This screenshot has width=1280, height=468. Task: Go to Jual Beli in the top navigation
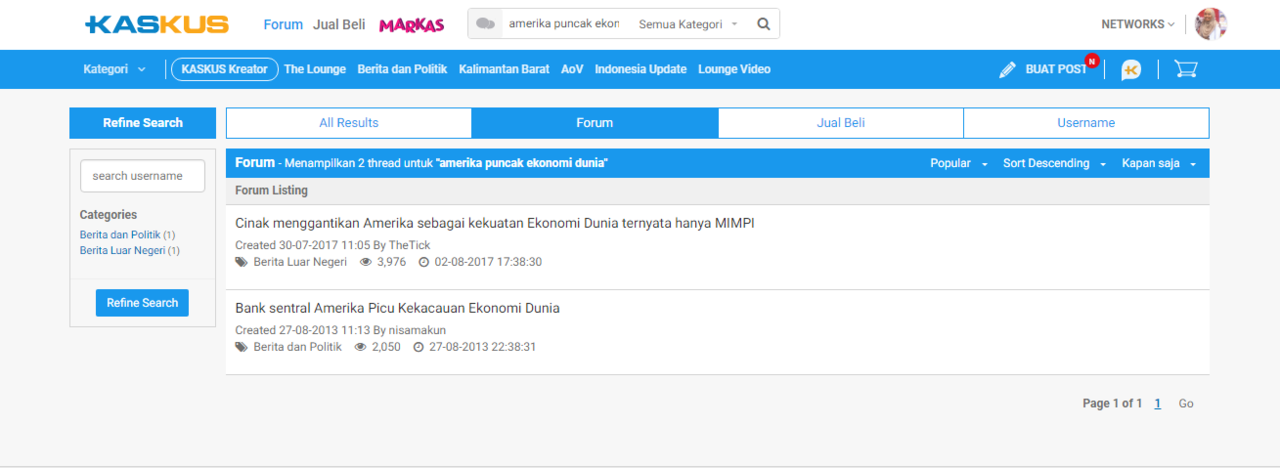[x=339, y=24]
